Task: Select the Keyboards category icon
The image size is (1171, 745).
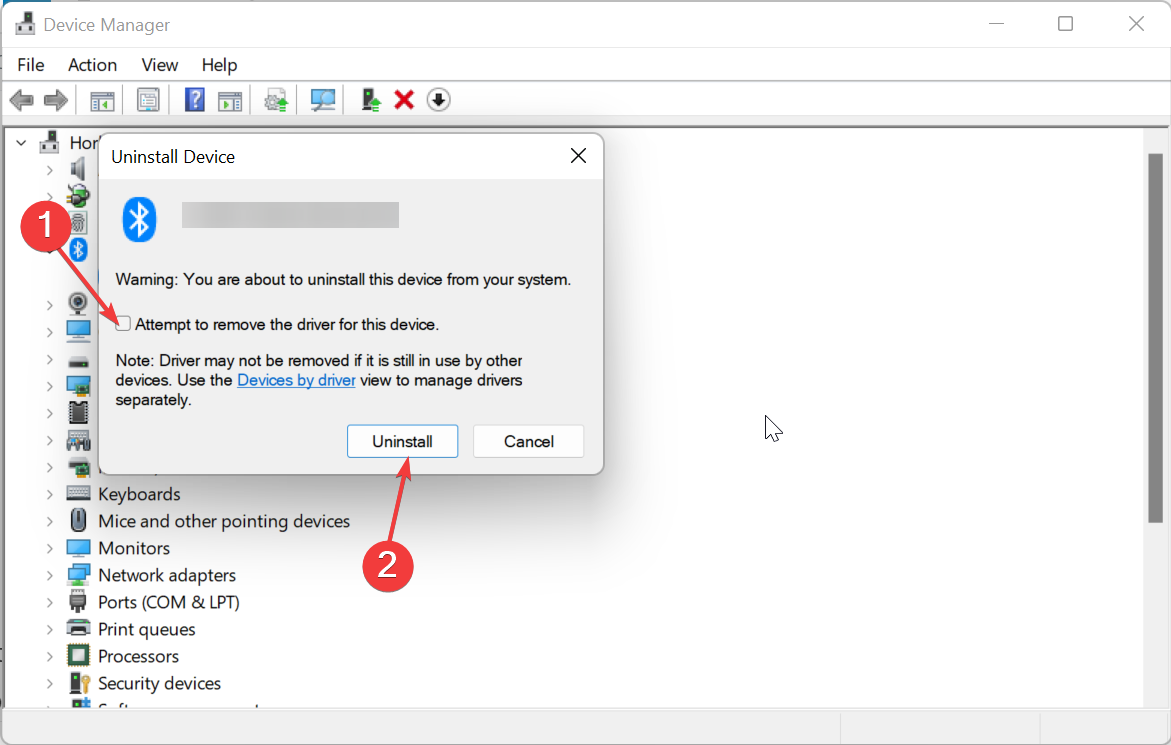Action: (x=78, y=493)
